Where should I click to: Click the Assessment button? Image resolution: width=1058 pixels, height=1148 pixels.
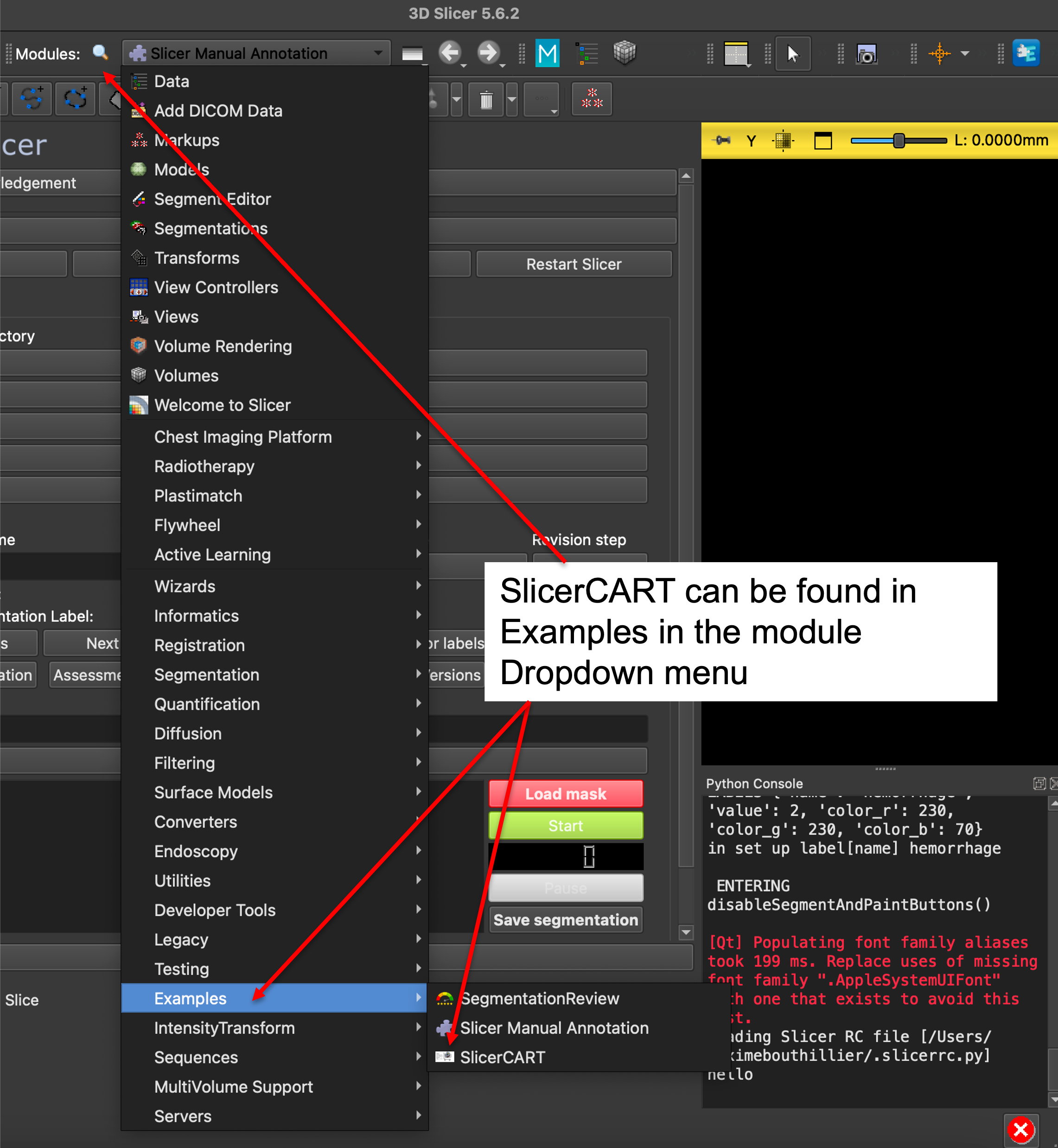86,675
